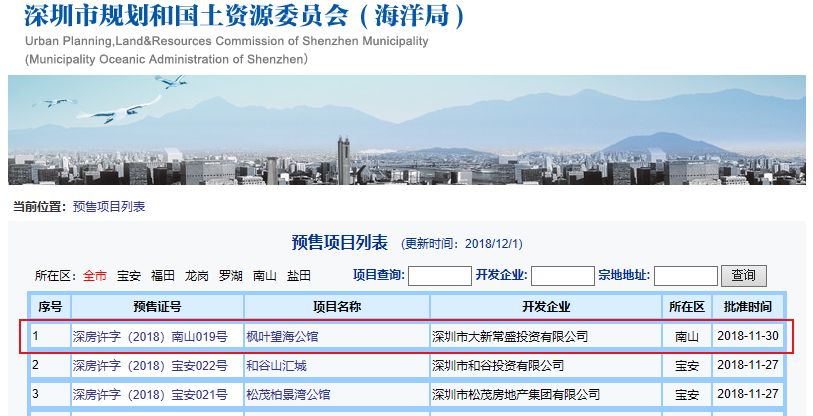
Task: Click the update time 2018/12/1 text
Action: pos(462,244)
